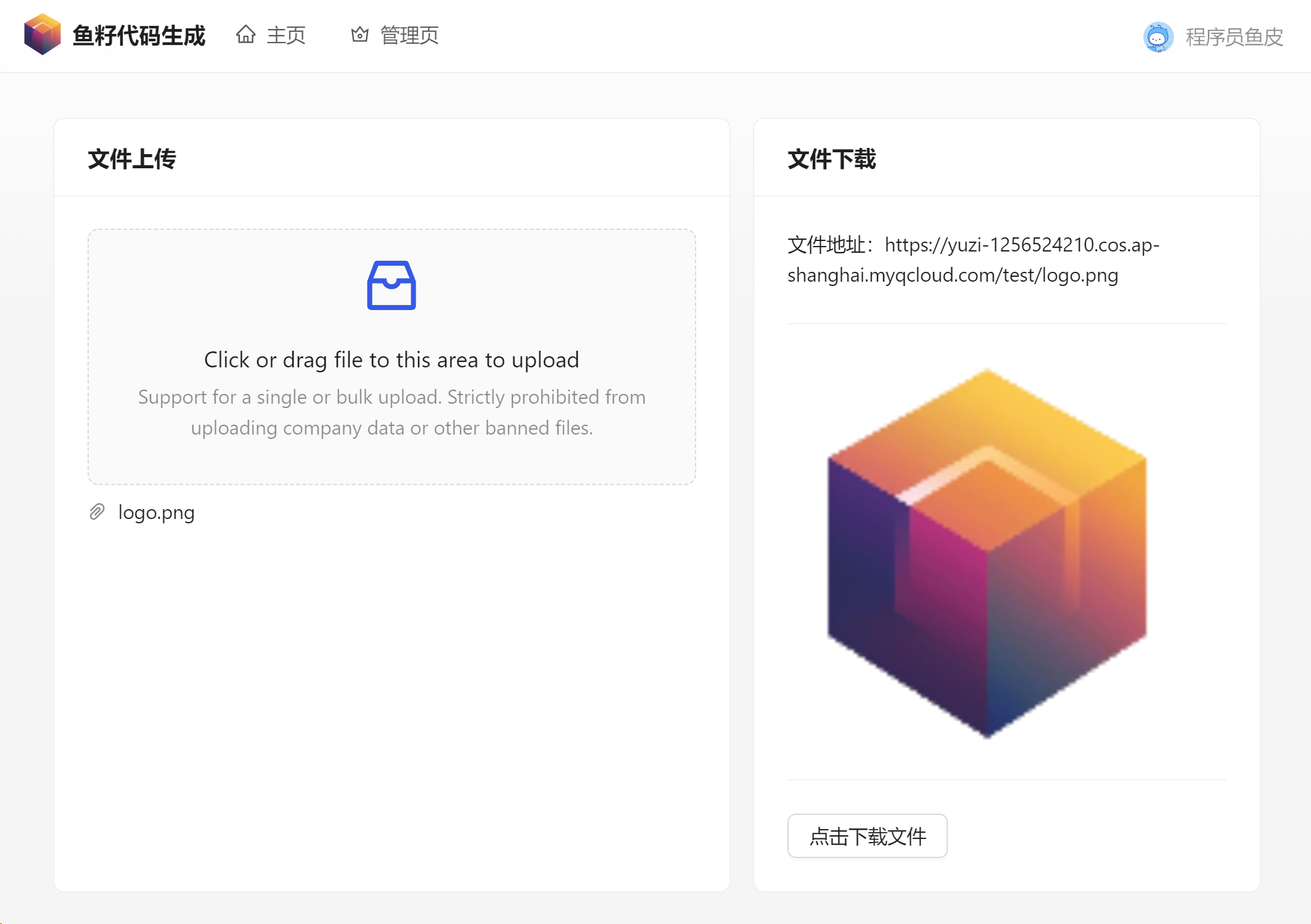This screenshot has height=924, width=1311.
Task: Click the cube preview image
Action: 987,553
